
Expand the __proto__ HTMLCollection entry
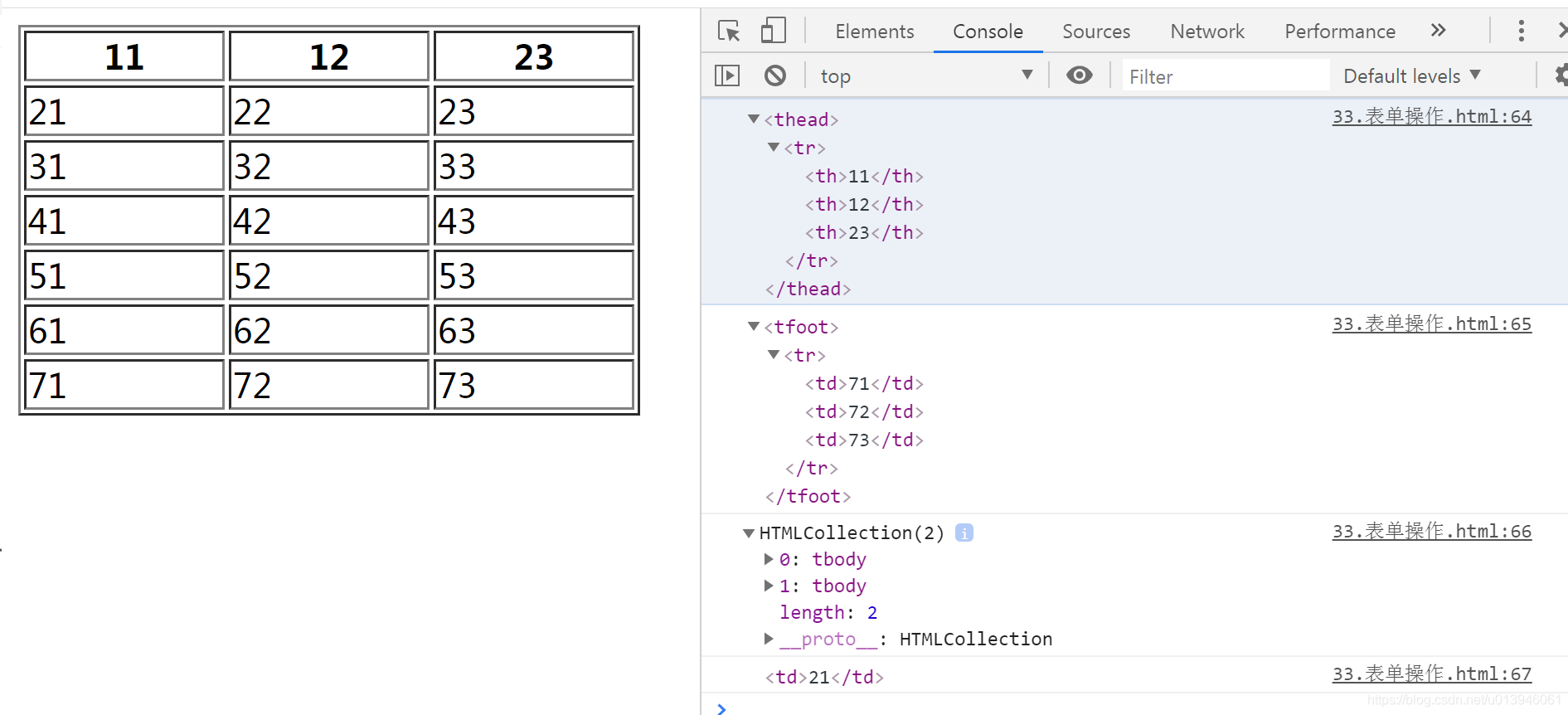769,639
